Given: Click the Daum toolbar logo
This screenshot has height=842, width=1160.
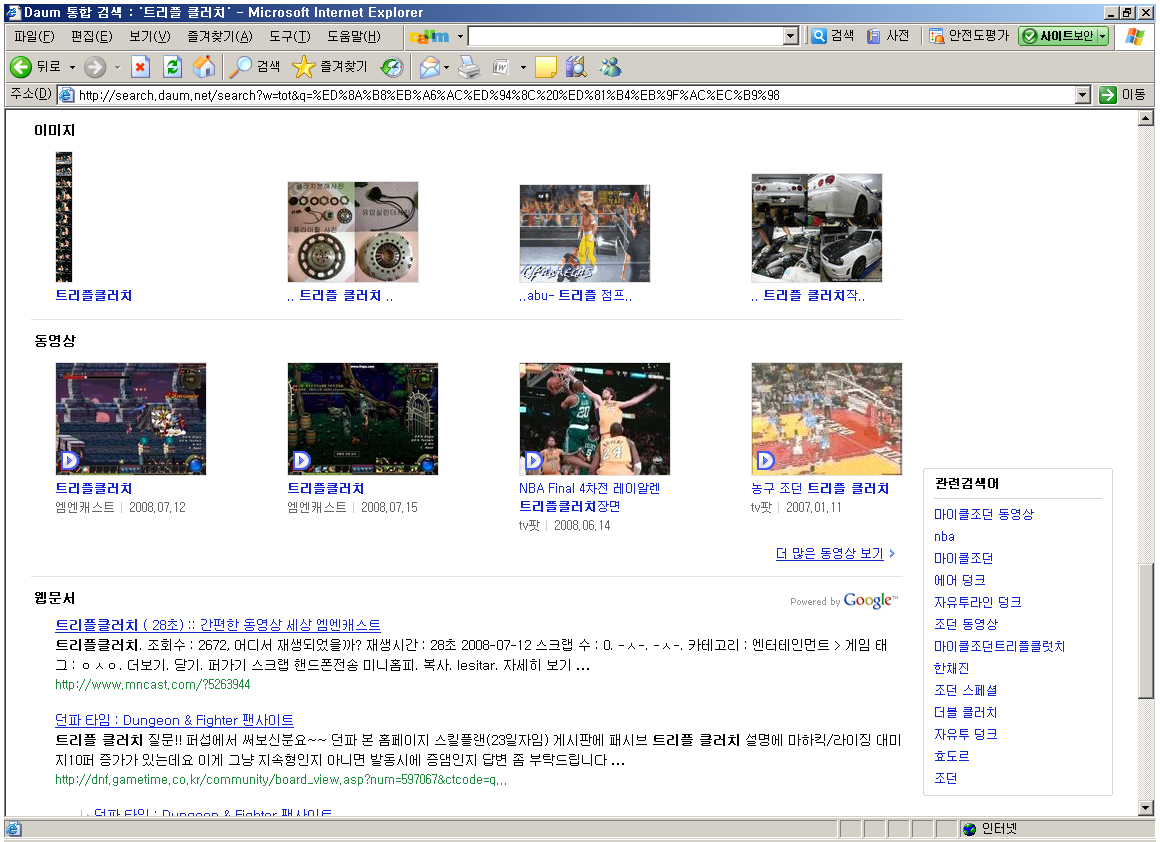Looking at the screenshot, I should coord(430,36).
